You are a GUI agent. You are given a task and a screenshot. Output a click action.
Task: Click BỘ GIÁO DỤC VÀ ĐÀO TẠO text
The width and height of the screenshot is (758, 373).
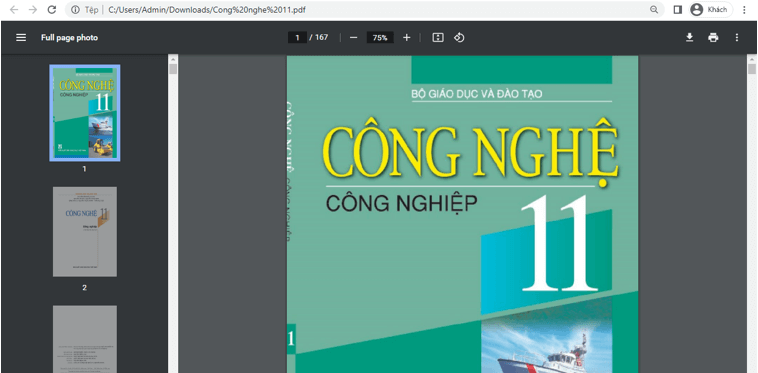pos(477,94)
